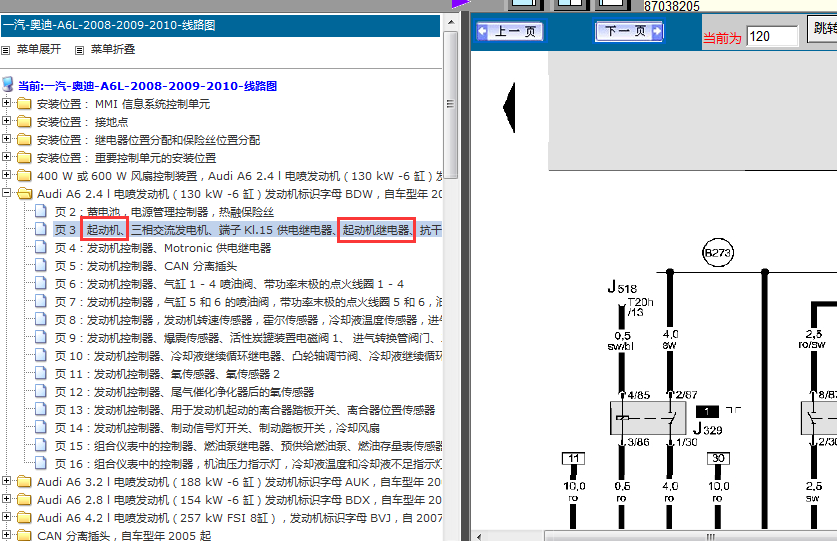837x541 pixels.
Task: Open 页 8 发动机转速传感器 page
Action: pos(248,320)
